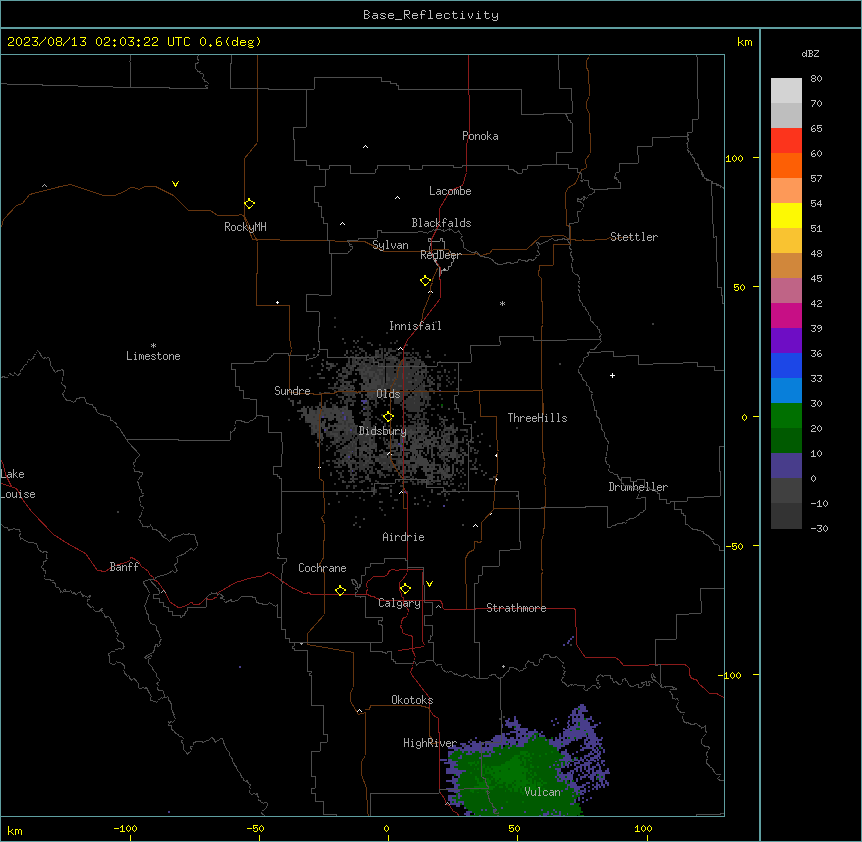Viewport: 862px width, 842px height.
Task: Click the dBZ legend heading
Action: (810, 54)
